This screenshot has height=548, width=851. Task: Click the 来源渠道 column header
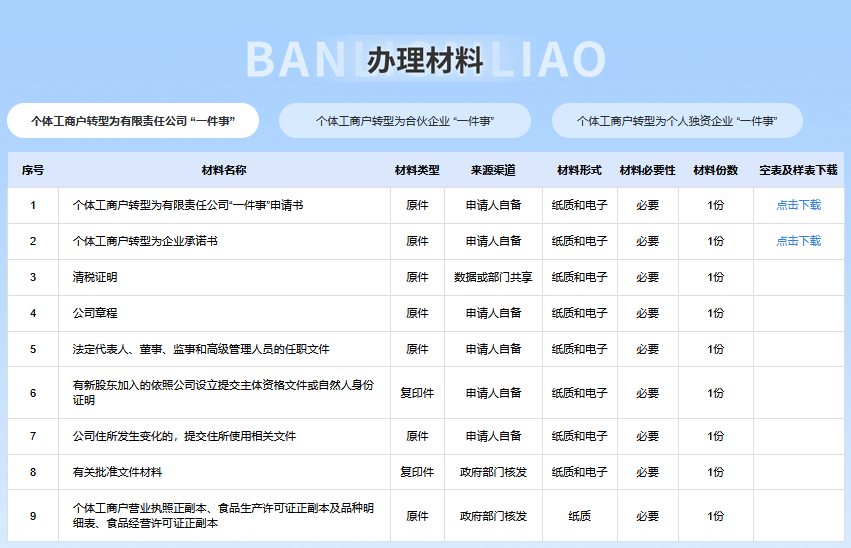pyautogui.click(x=493, y=170)
